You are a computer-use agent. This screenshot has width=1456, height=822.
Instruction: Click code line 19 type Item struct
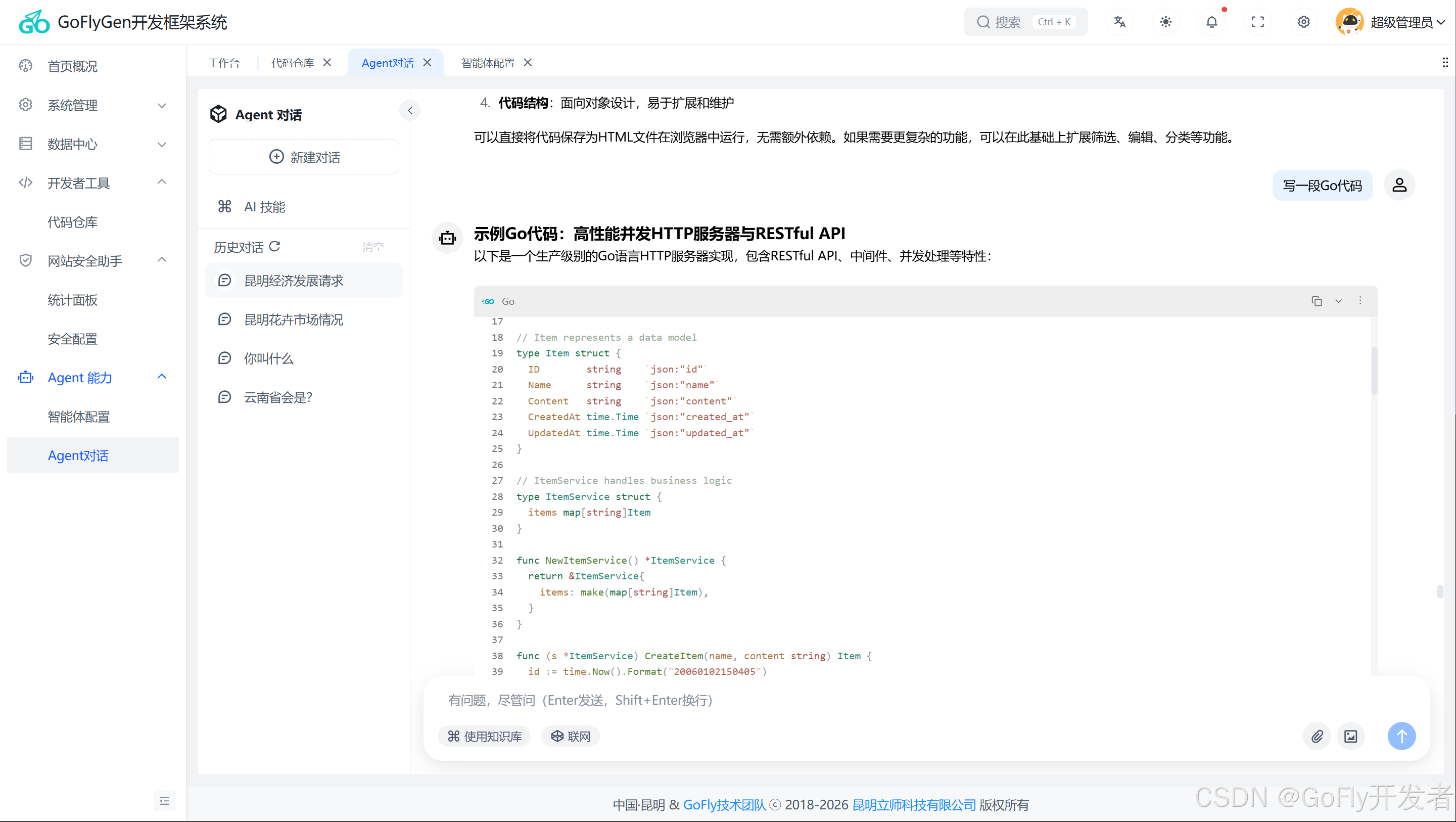pyautogui.click(x=568, y=353)
